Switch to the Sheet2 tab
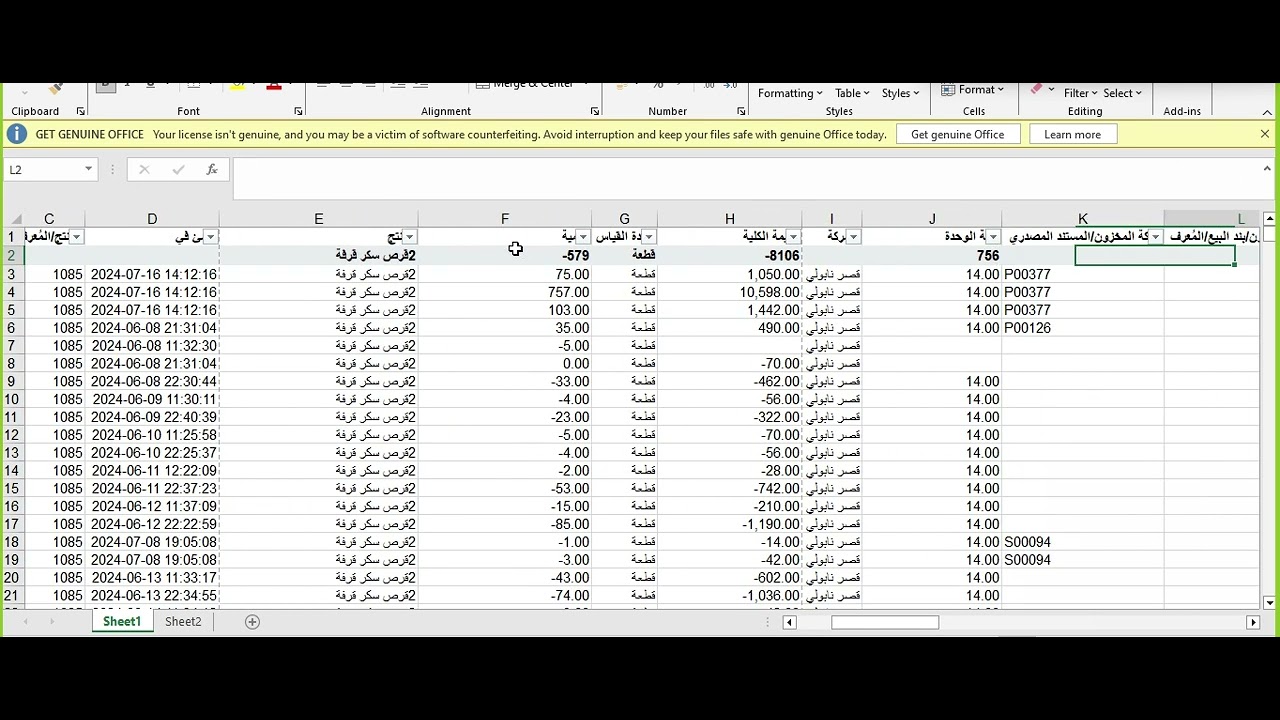 coord(183,622)
